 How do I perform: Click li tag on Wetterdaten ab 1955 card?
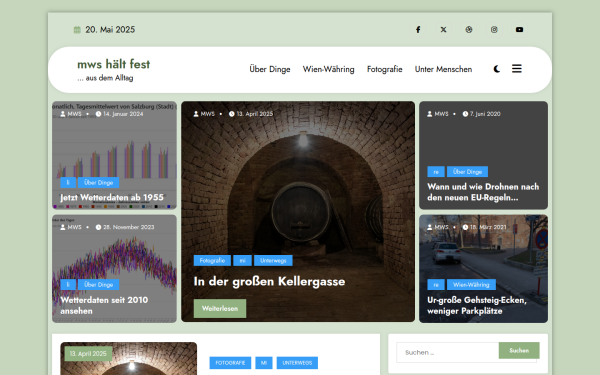[68, 183]
